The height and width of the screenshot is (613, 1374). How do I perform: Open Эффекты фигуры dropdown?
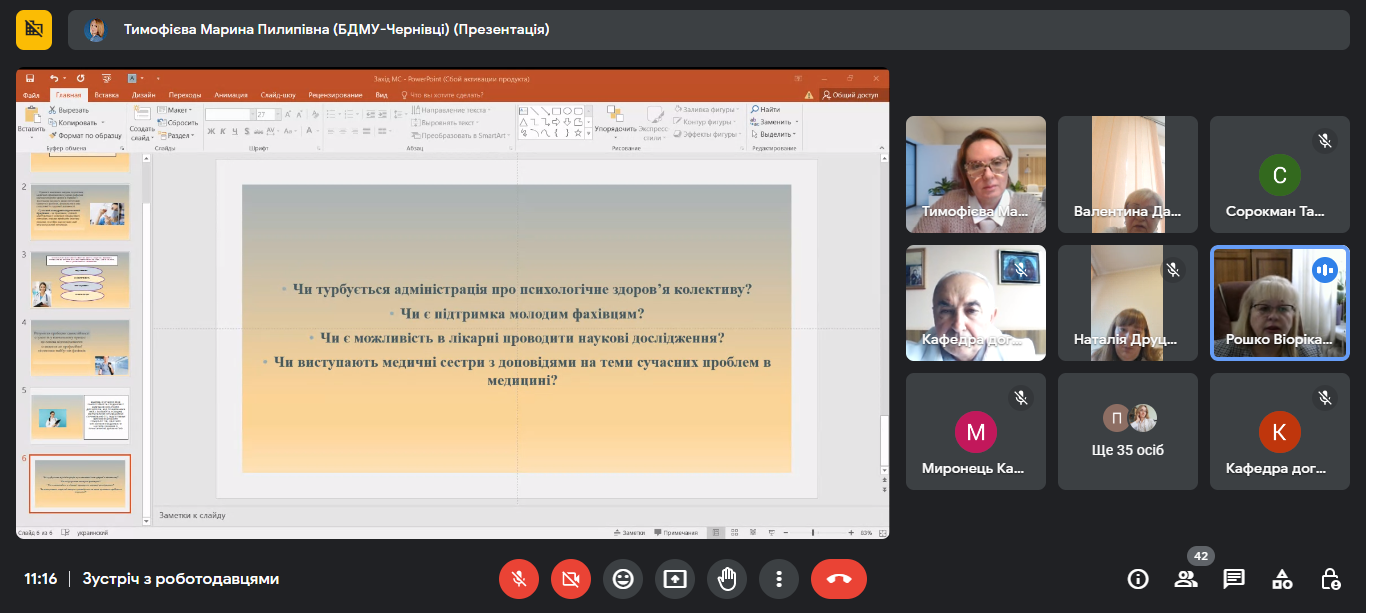coord(709,134)
